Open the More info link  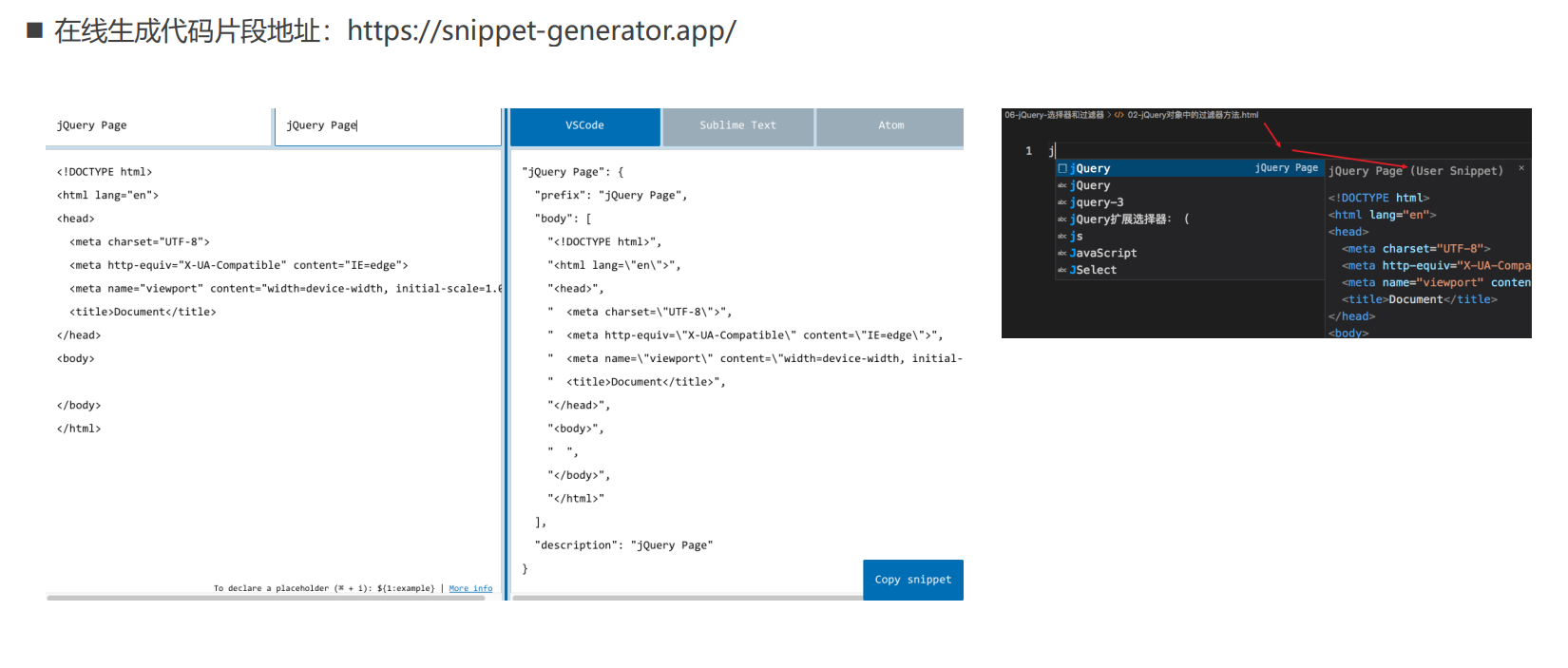[470, 588]
